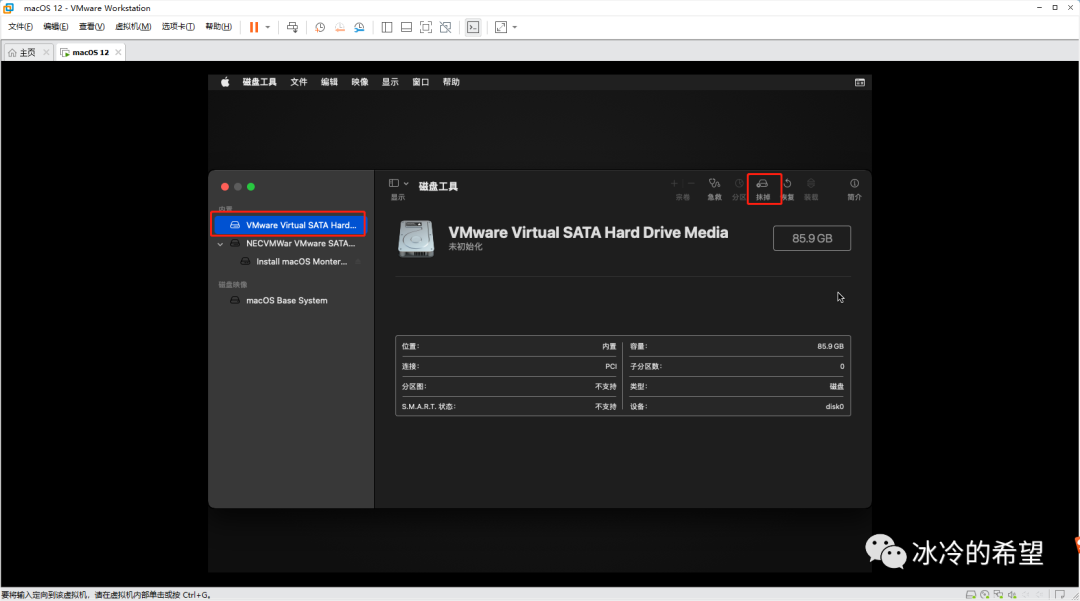Screen dimensions: 1080x601
Task: Open the 文件(F) menu in VMware
Action: 20,27
